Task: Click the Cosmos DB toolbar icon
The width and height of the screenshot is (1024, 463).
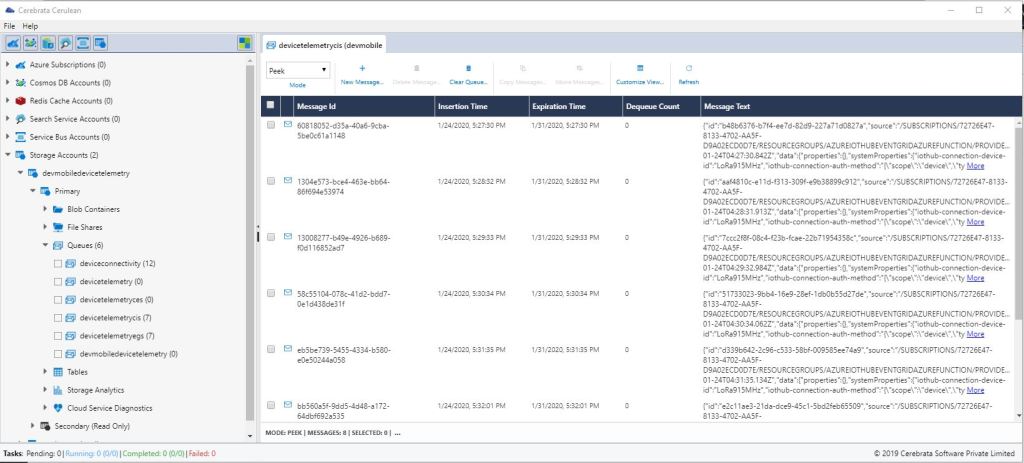Action: [x=31, y=43]
